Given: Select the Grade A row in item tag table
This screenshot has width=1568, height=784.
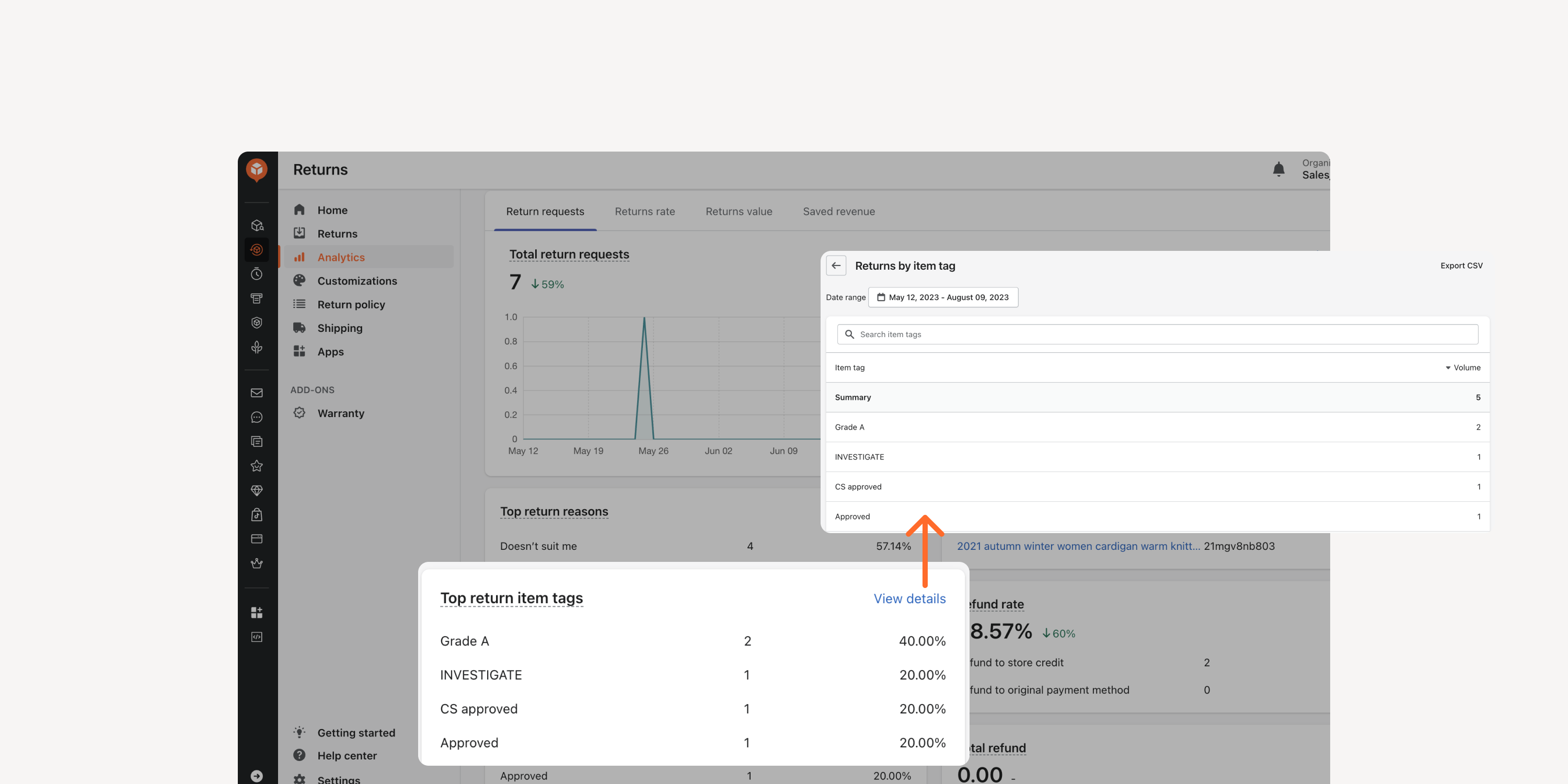Looking at the screenshot, I should (1157, 426).
